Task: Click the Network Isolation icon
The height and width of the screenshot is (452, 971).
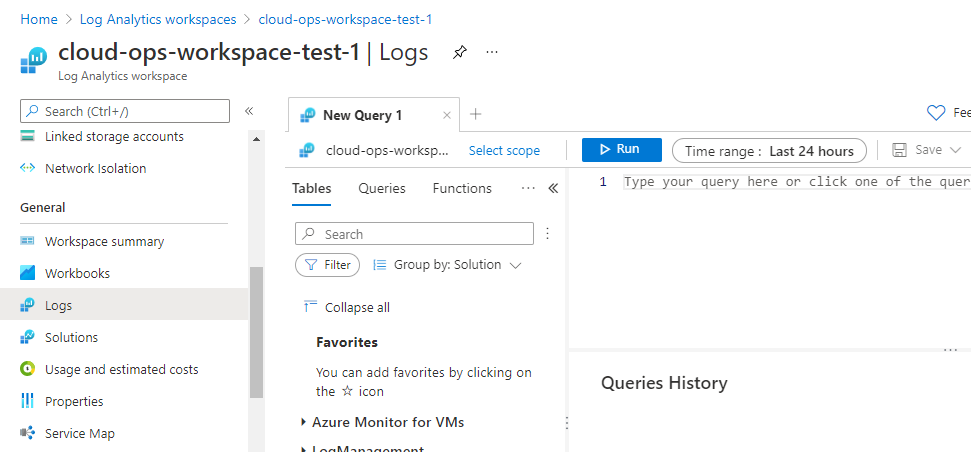Action: point(27,168)
